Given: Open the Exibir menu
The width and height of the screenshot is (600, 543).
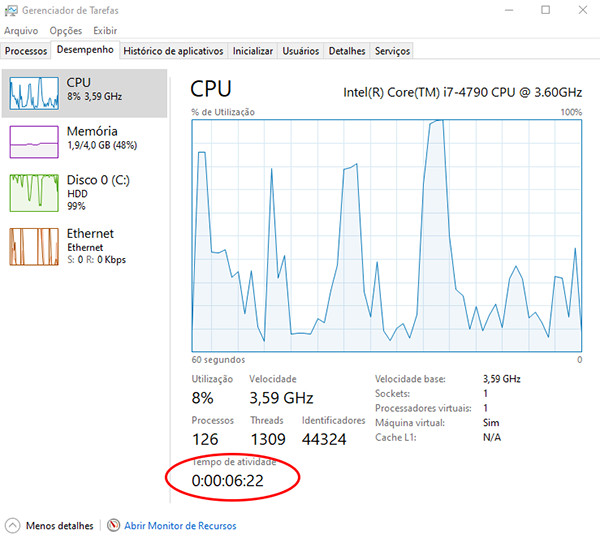Looking at the screenshot, I should tap(104, 31).
